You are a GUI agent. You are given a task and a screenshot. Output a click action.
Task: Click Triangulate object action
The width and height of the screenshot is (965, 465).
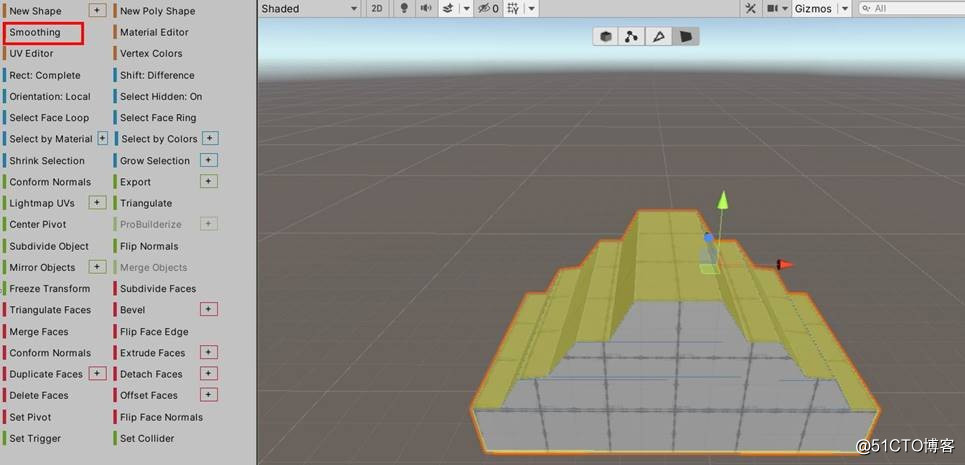146,203
